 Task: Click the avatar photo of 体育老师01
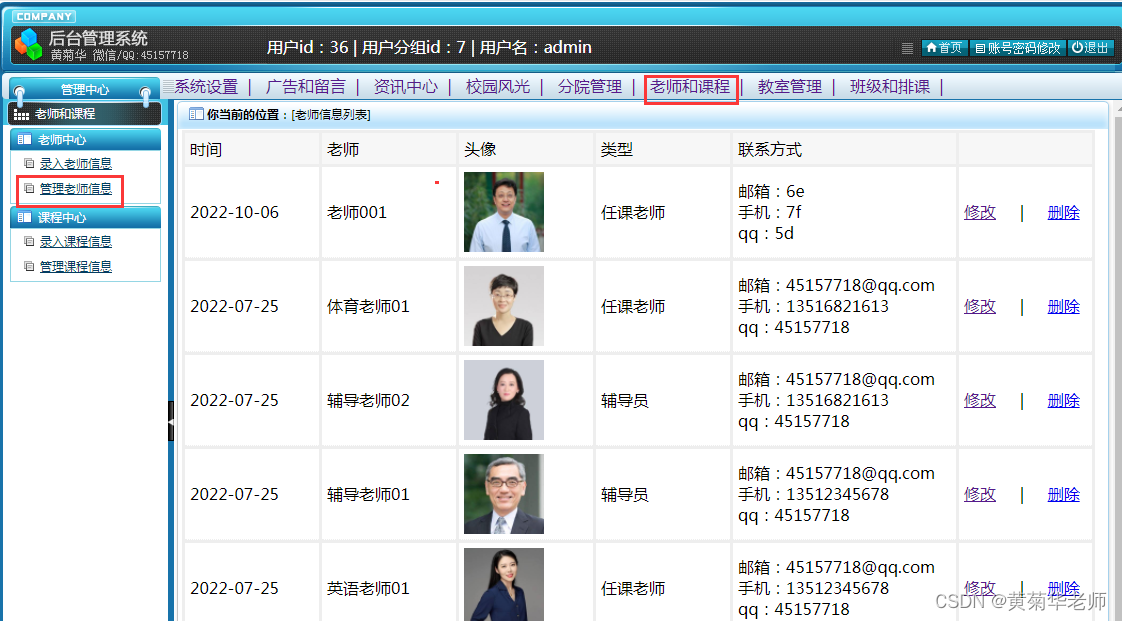click(x=504, y=306)
